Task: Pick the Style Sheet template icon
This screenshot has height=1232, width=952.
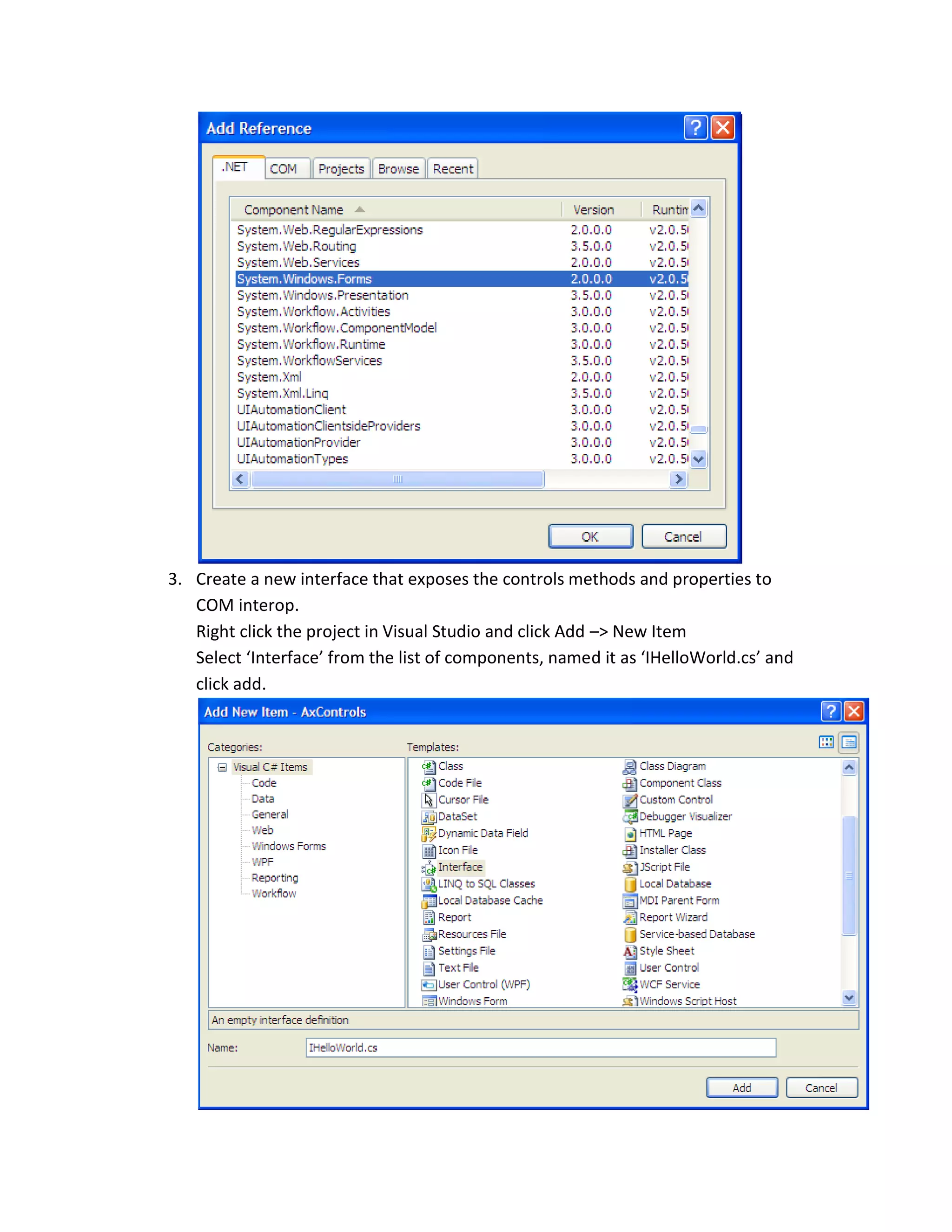Action: [x=629, y=952]
